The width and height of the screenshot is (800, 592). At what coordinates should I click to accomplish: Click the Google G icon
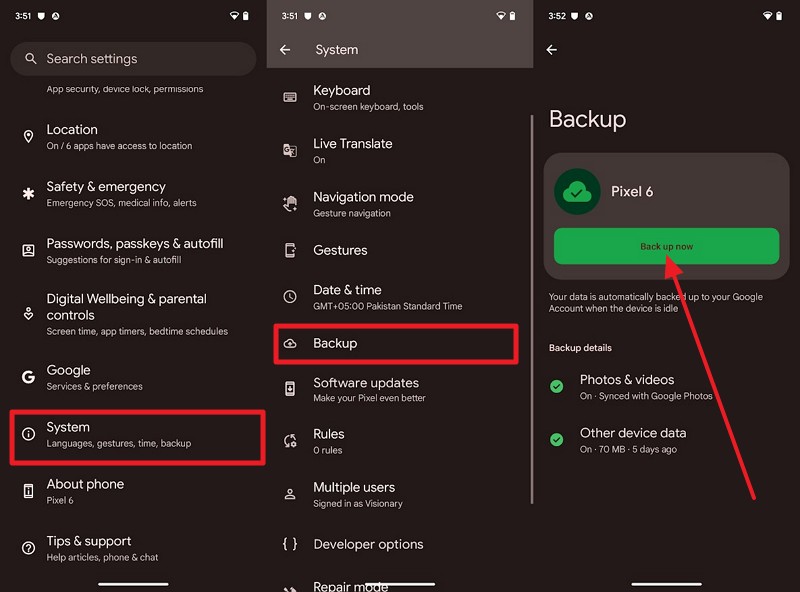point(28,375)
